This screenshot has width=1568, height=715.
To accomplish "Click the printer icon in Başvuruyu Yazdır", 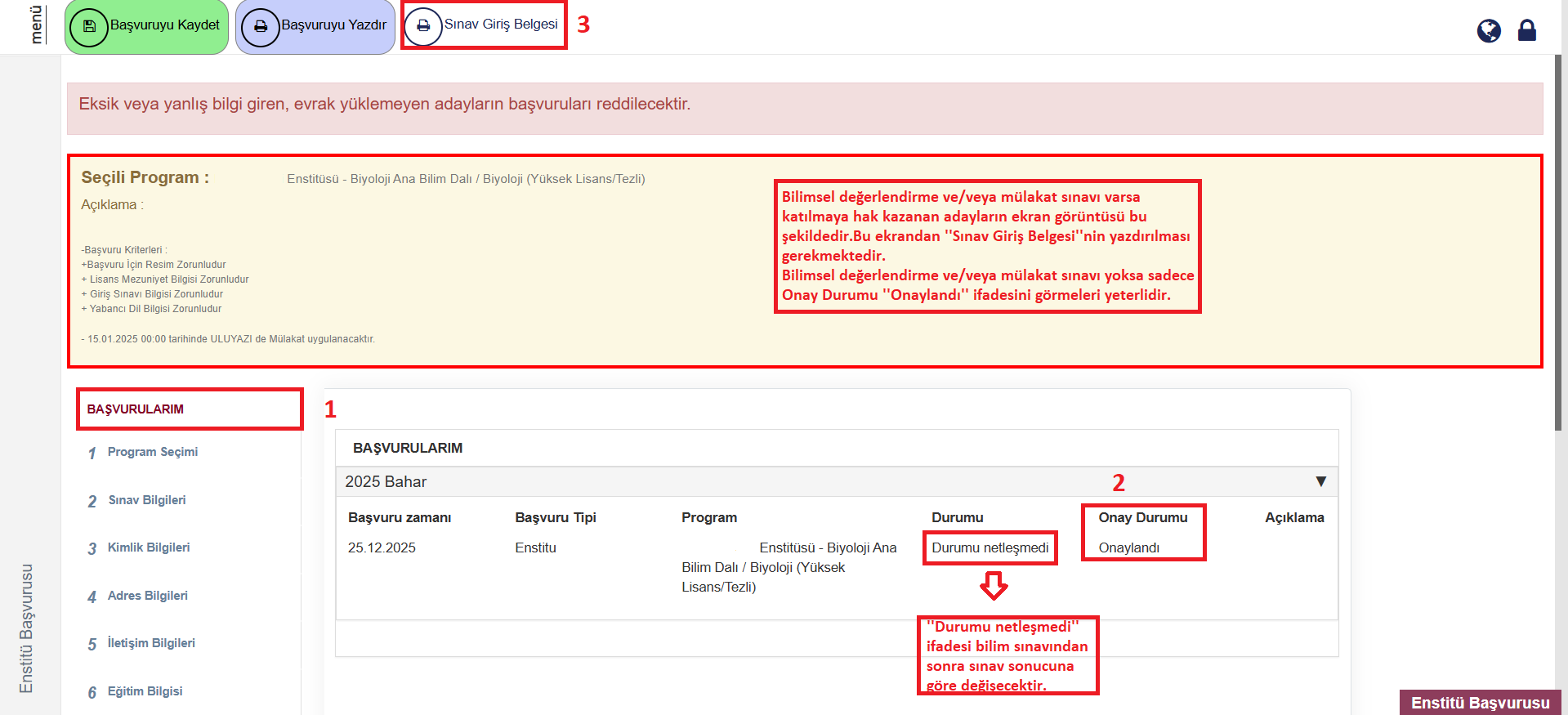I will point(260,26).
